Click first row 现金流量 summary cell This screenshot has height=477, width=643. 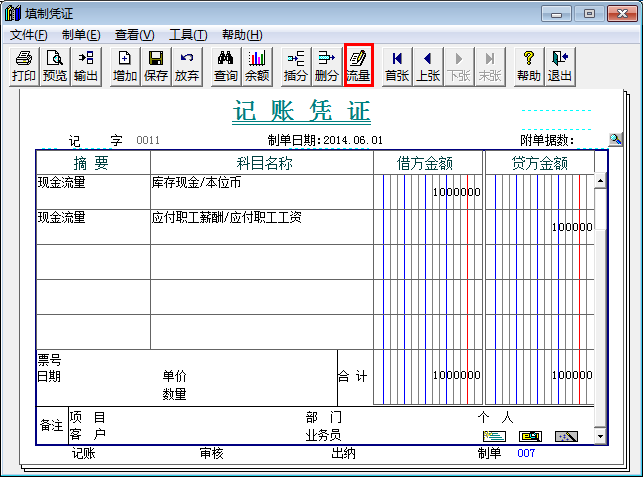[93, 192]
